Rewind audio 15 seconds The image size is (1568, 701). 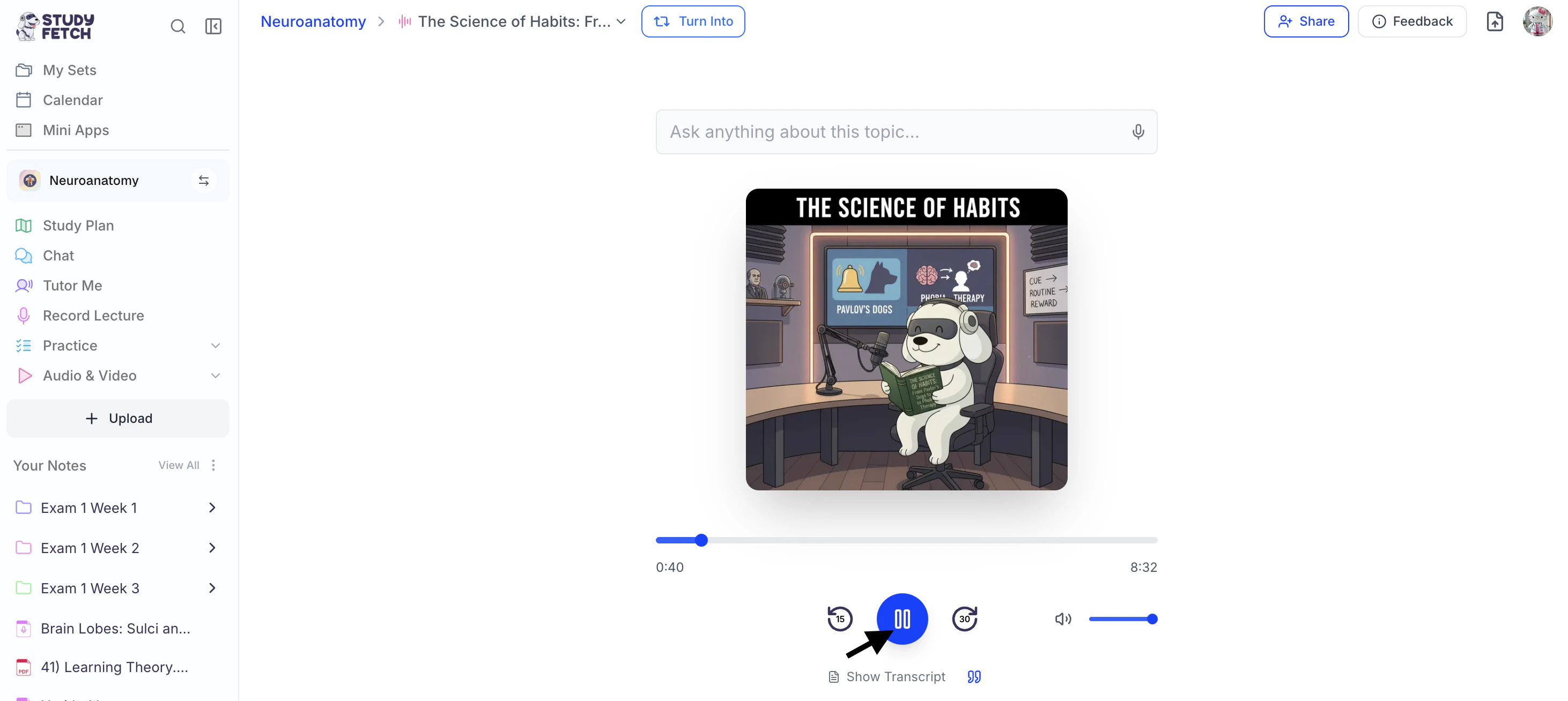tap(839, 619)
